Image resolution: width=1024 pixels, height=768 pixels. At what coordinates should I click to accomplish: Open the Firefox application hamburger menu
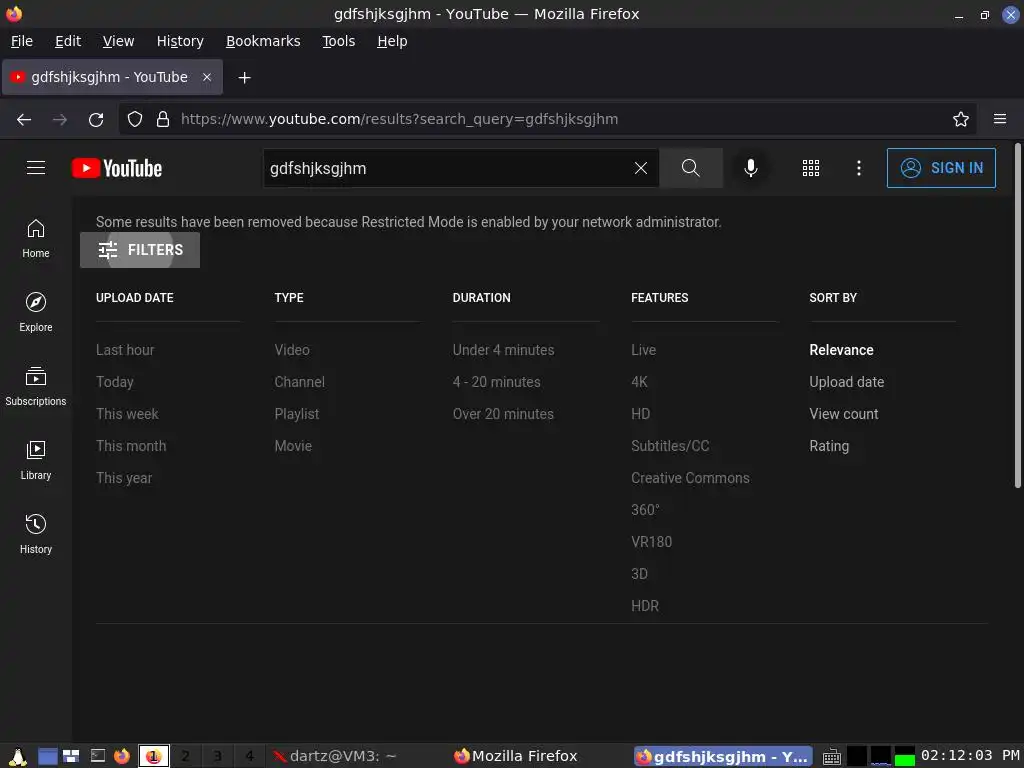tap(1000, 119)
